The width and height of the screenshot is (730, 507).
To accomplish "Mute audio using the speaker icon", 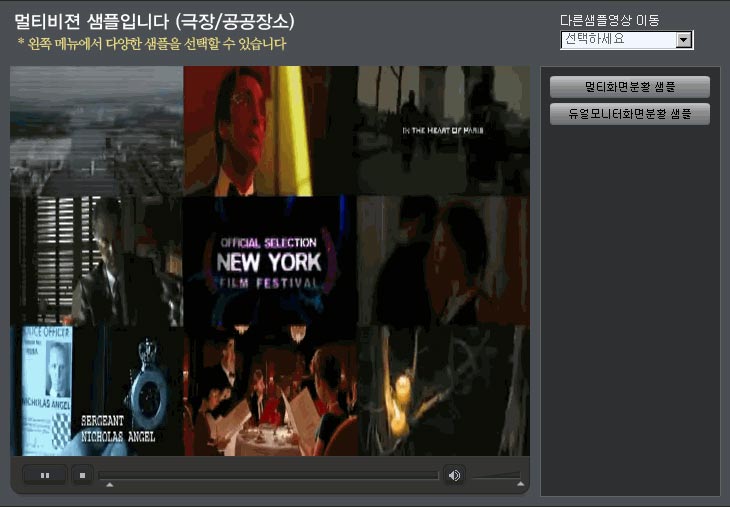I will pos(454,475).
